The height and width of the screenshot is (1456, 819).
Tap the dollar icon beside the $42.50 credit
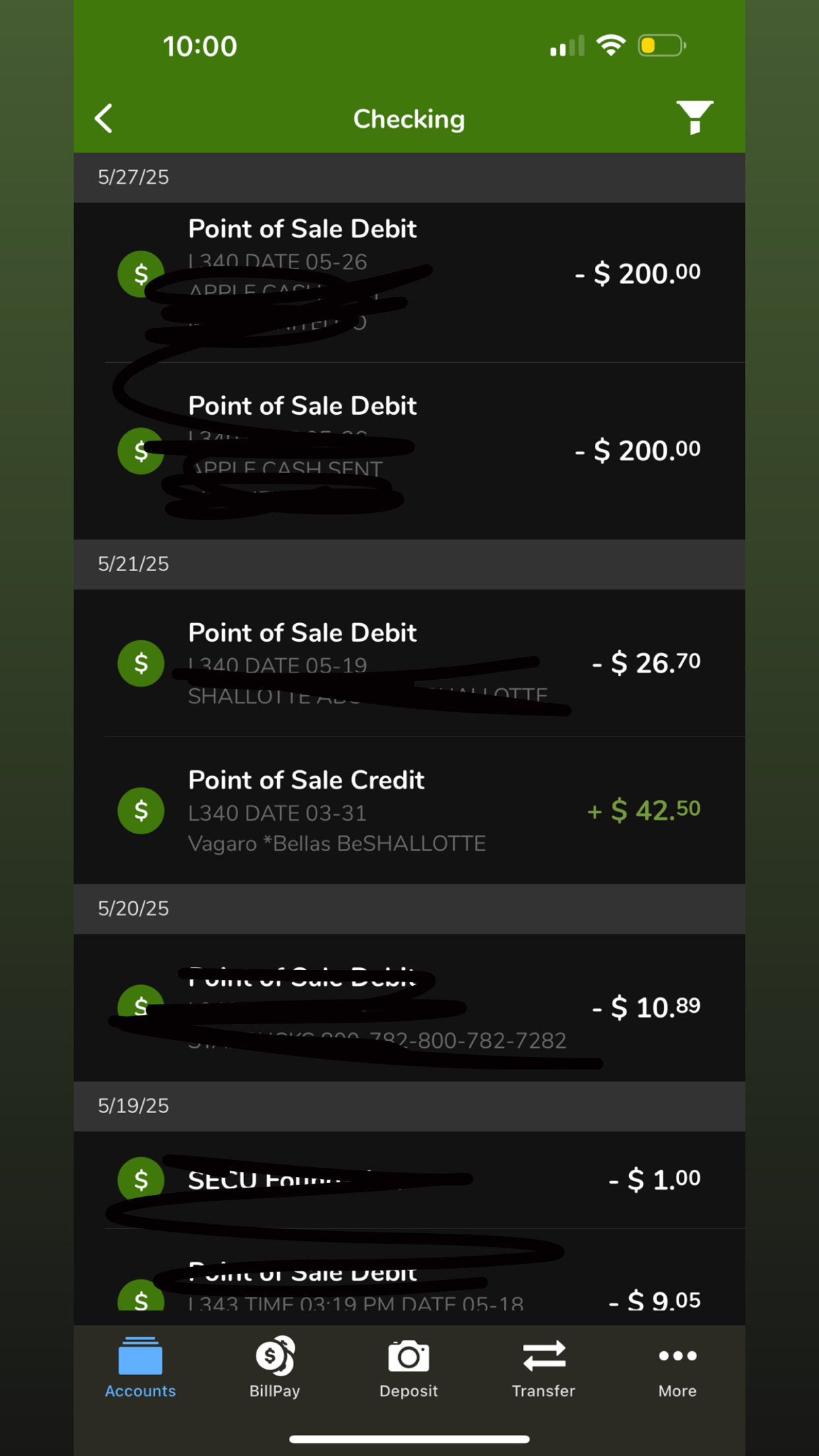[x=141, y=810]
